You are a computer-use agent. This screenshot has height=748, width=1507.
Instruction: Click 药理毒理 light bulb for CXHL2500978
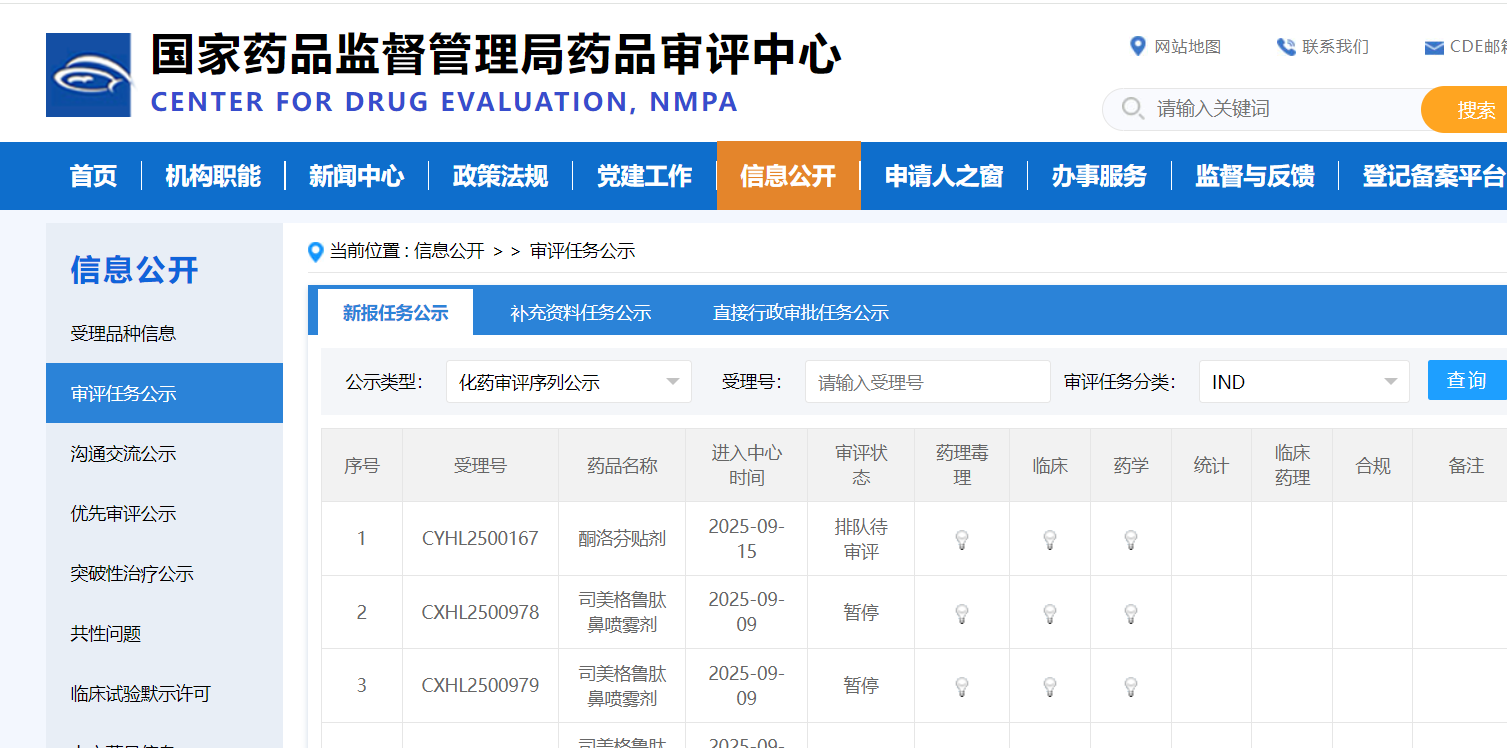point(962,613)
